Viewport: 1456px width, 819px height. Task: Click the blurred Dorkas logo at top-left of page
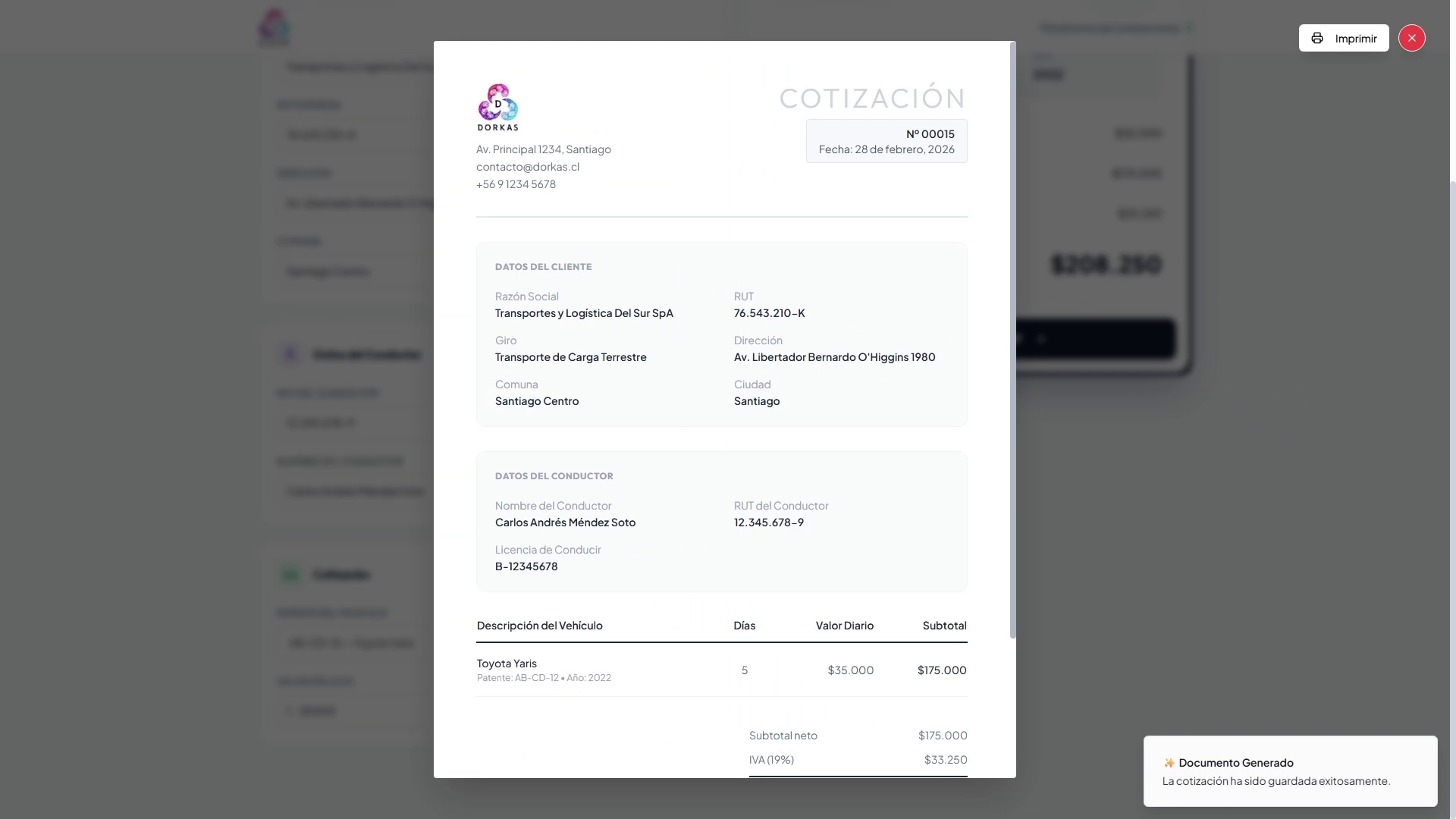274,27
